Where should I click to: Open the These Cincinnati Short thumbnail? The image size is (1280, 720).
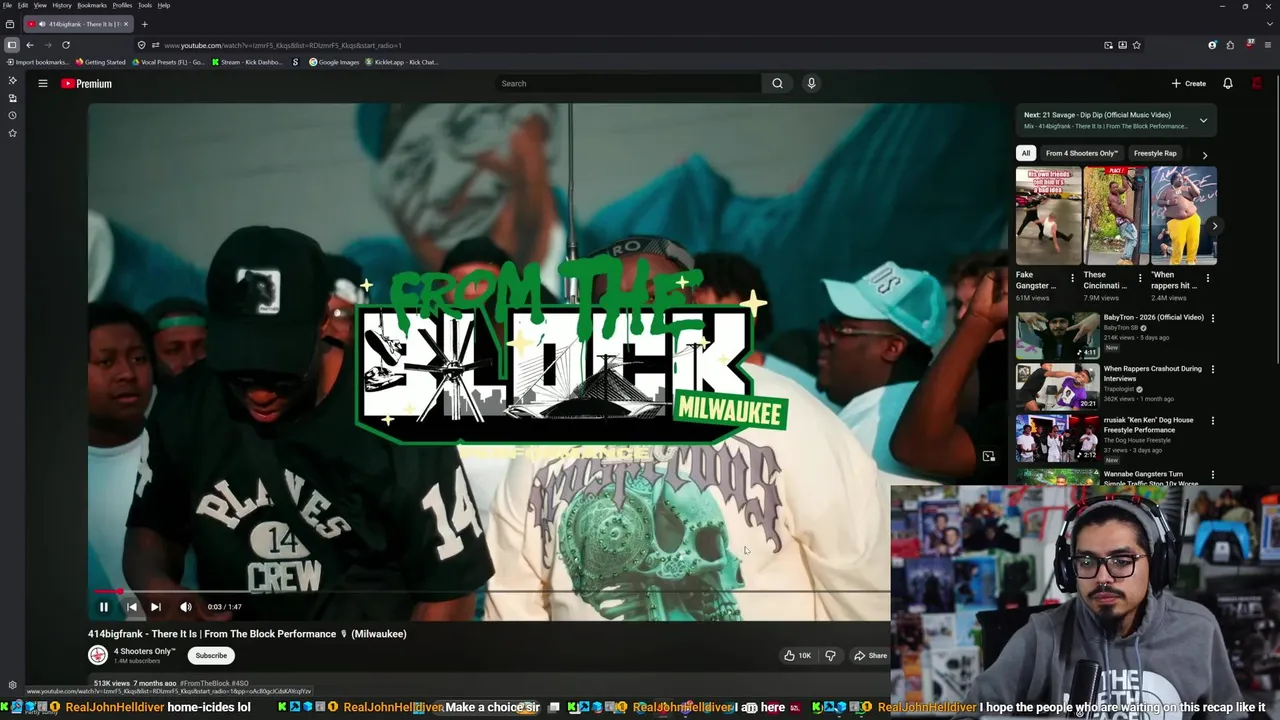pyautogui.click(x=1116, y=215)
